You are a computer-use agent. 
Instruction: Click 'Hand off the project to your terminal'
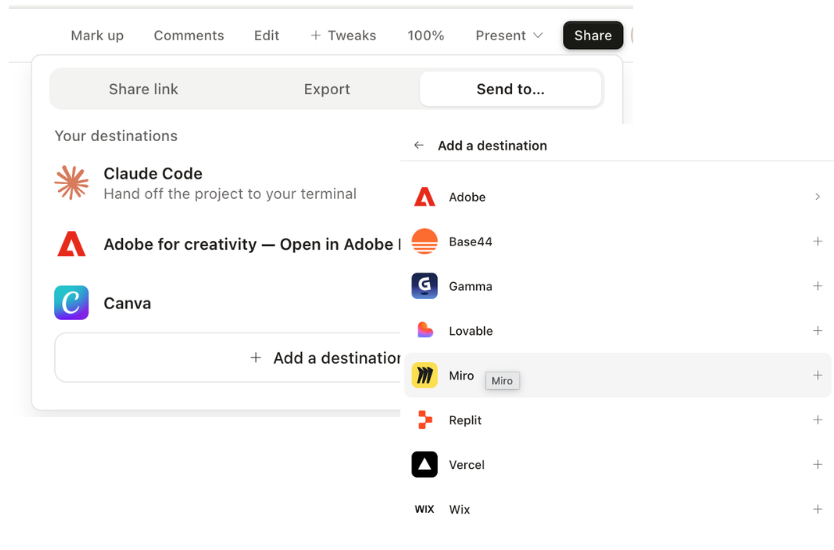(230, 194)
